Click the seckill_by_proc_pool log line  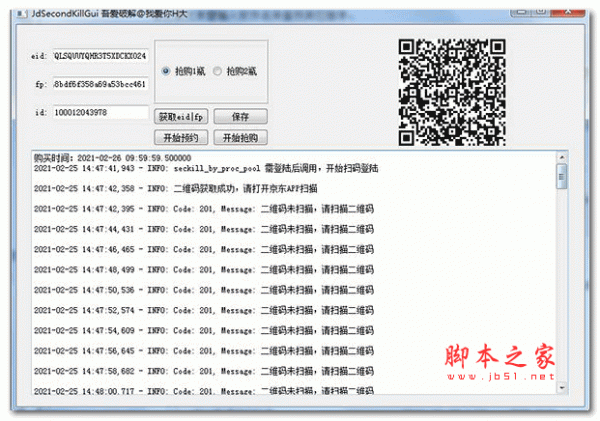click(206, 168)
